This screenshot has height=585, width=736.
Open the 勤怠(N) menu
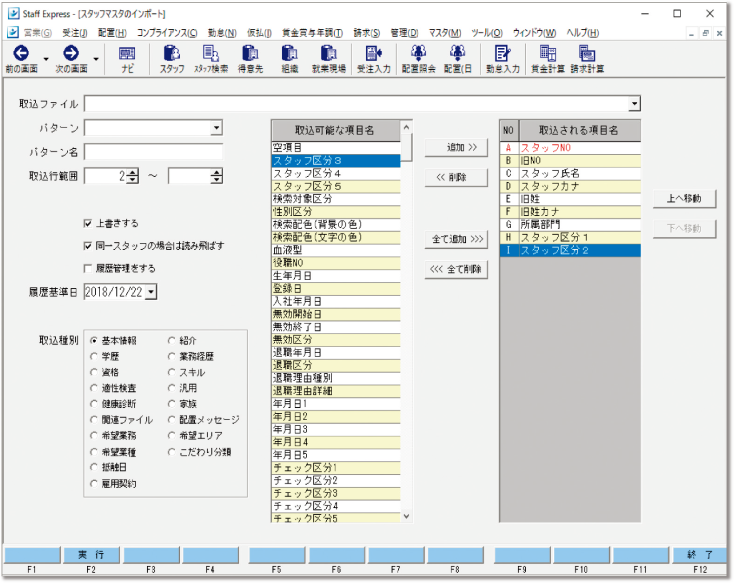(222, 33)
